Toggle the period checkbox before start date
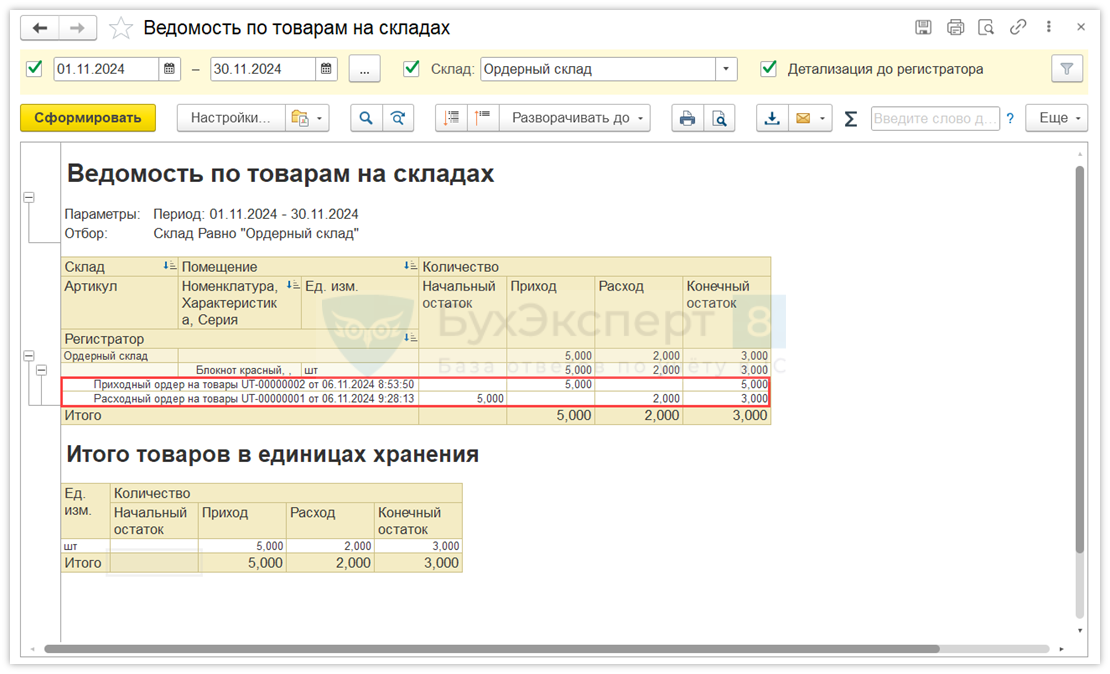This screenshot has width=1110, height=674. pyautogui.click(x=35, y=69)
